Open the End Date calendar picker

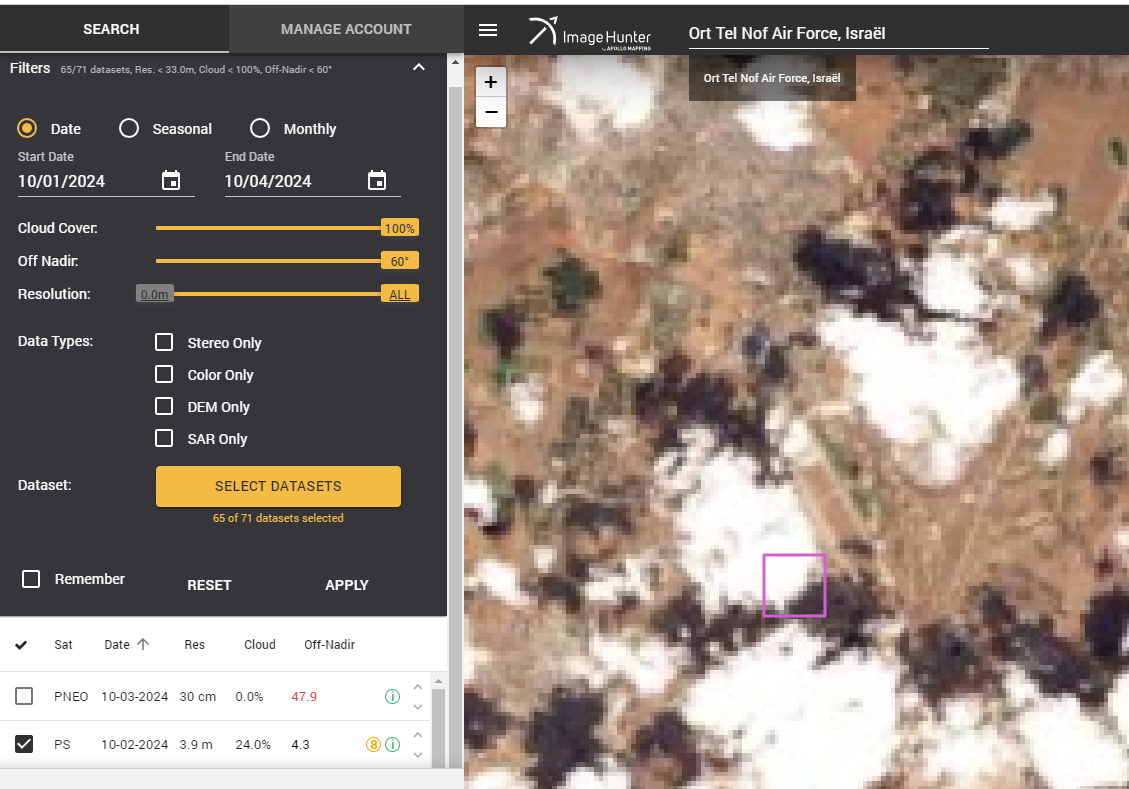click(x=377, y=180)
